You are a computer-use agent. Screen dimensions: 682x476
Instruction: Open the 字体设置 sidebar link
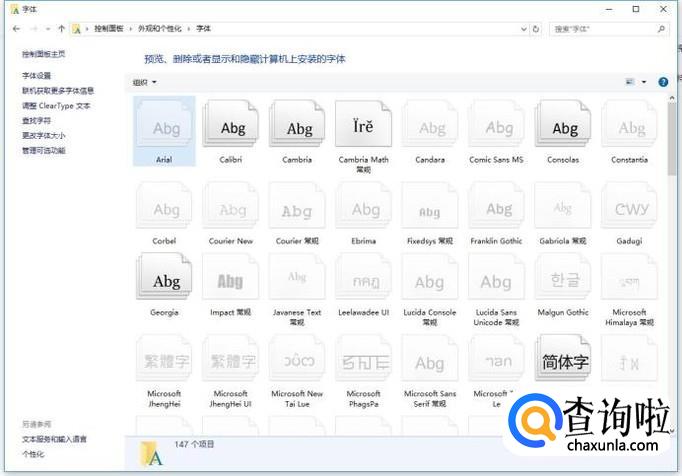(37, 76)
